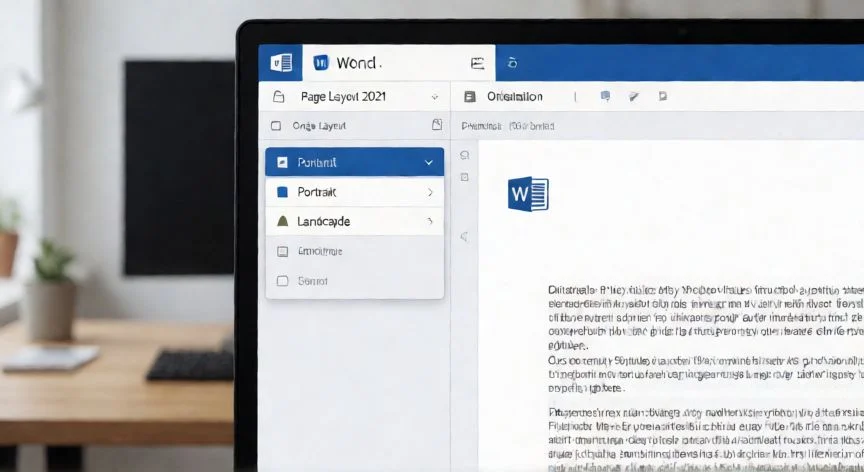The width and height of the screenshot is (864, 472).
Task: Select the Onge Layout label
Action: point(319,126)
